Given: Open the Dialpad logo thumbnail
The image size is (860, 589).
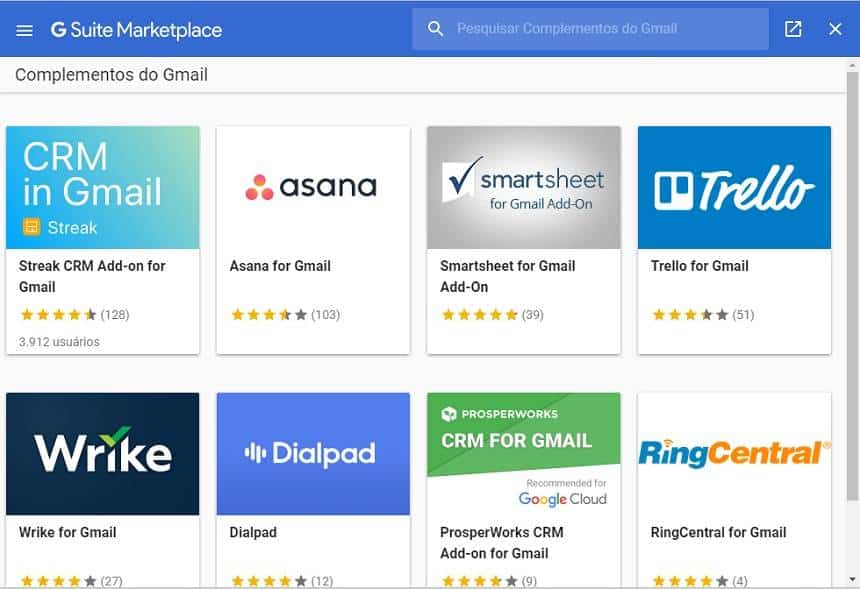Looking at the screenshot, I should click(x=313, y=454).
